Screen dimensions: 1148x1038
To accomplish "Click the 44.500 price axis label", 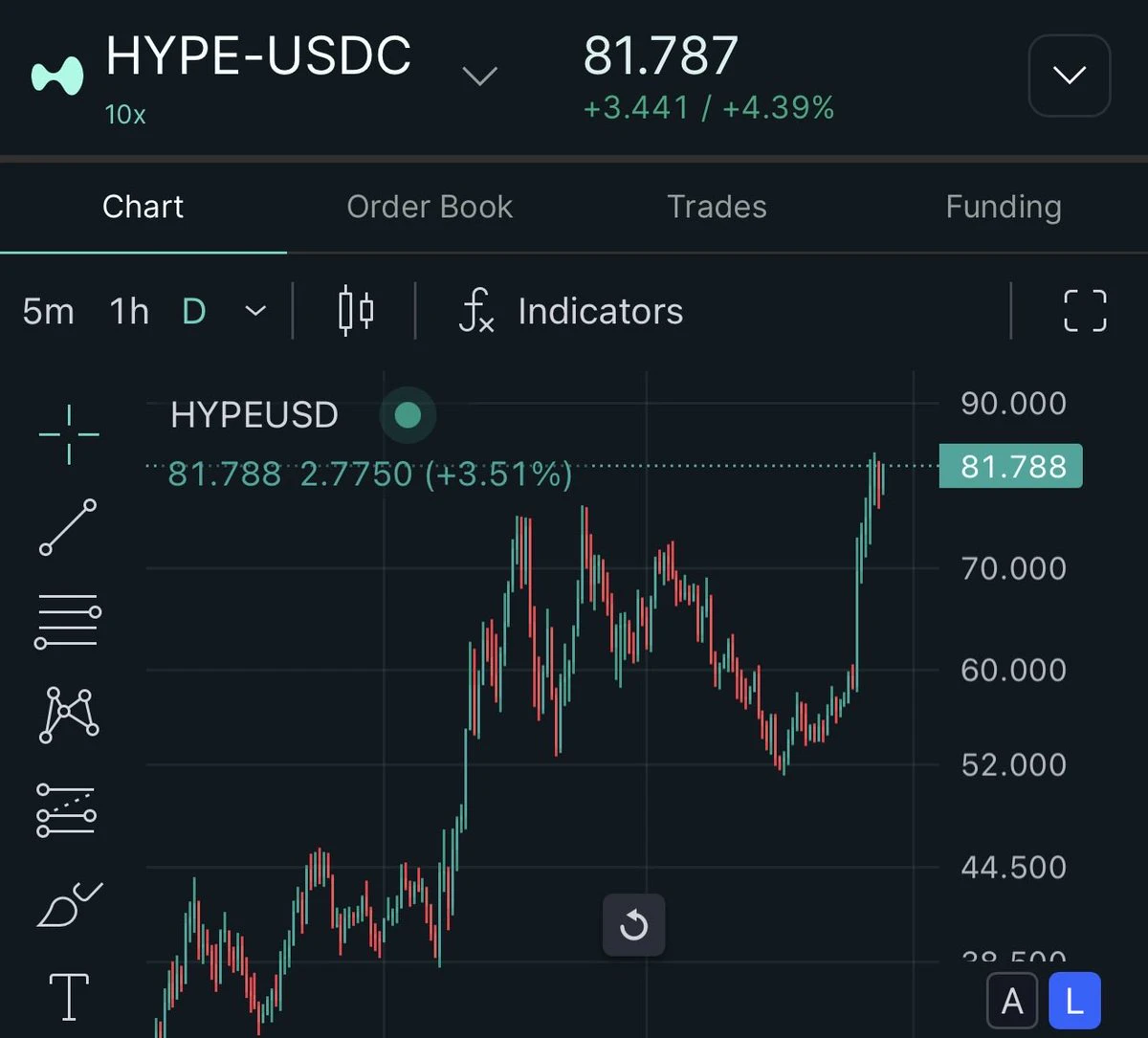I will (x=1013, y=868).
